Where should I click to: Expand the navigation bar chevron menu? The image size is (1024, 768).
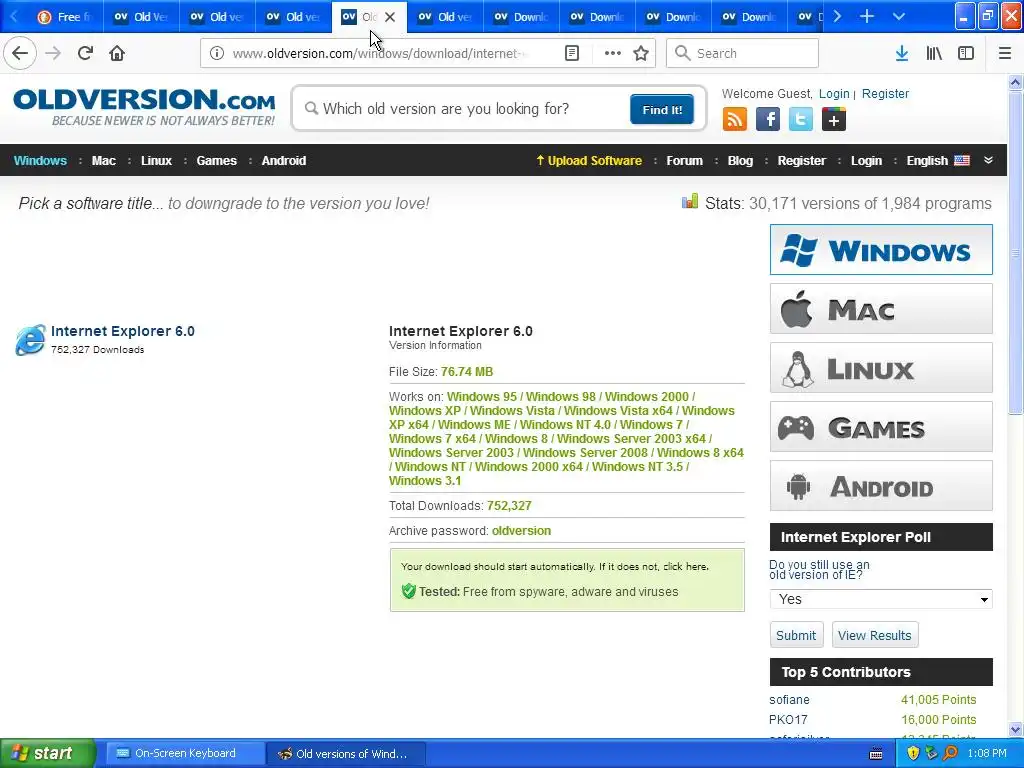point(988,160)
